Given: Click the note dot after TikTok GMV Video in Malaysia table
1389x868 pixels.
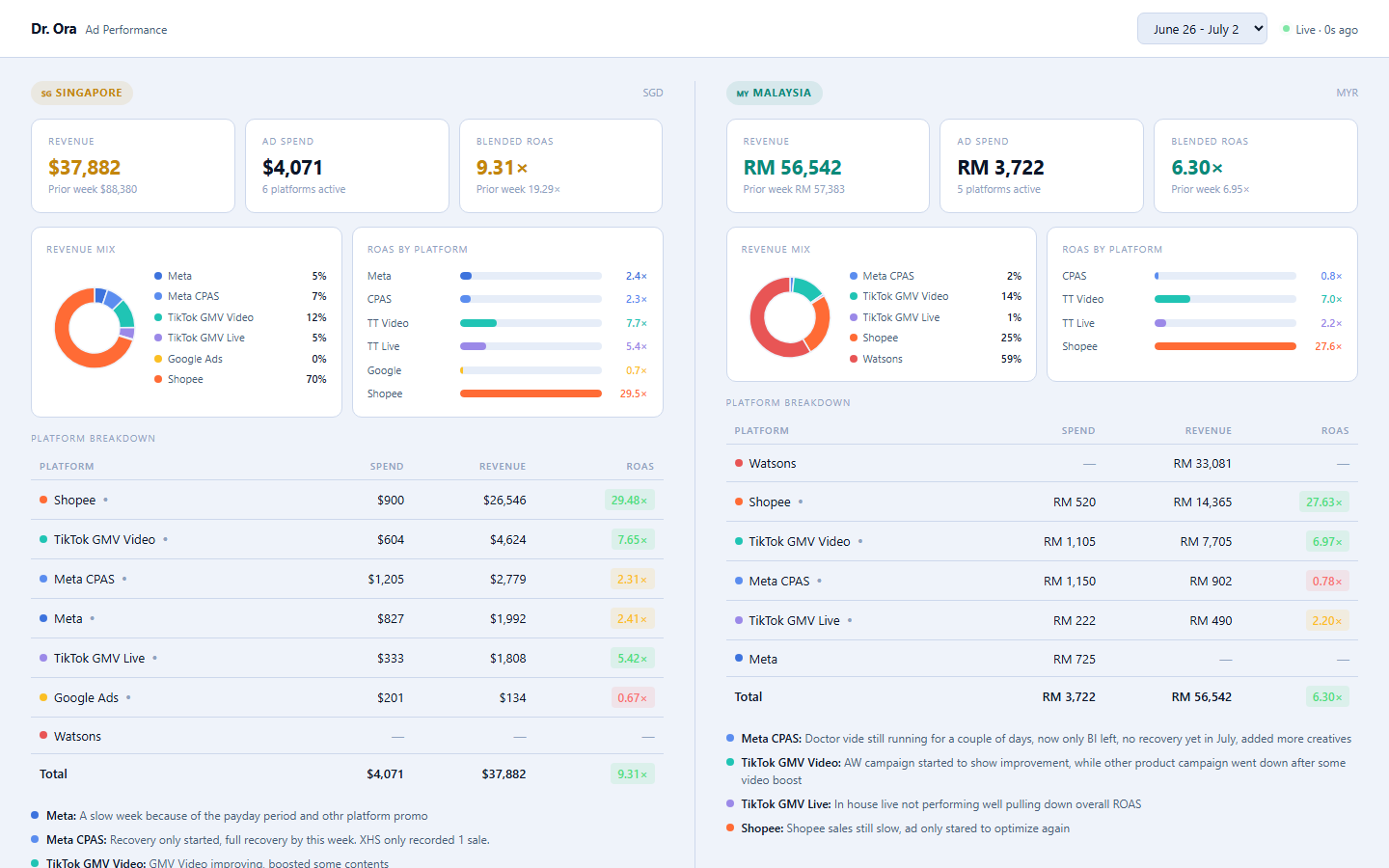Looking at the screenshot, I should point(860,541).
